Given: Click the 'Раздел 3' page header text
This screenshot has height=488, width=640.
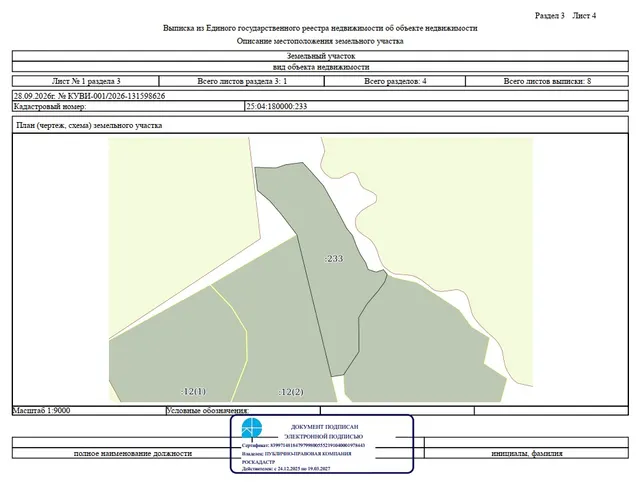Looking at the screenshot, I should (549, 16).
